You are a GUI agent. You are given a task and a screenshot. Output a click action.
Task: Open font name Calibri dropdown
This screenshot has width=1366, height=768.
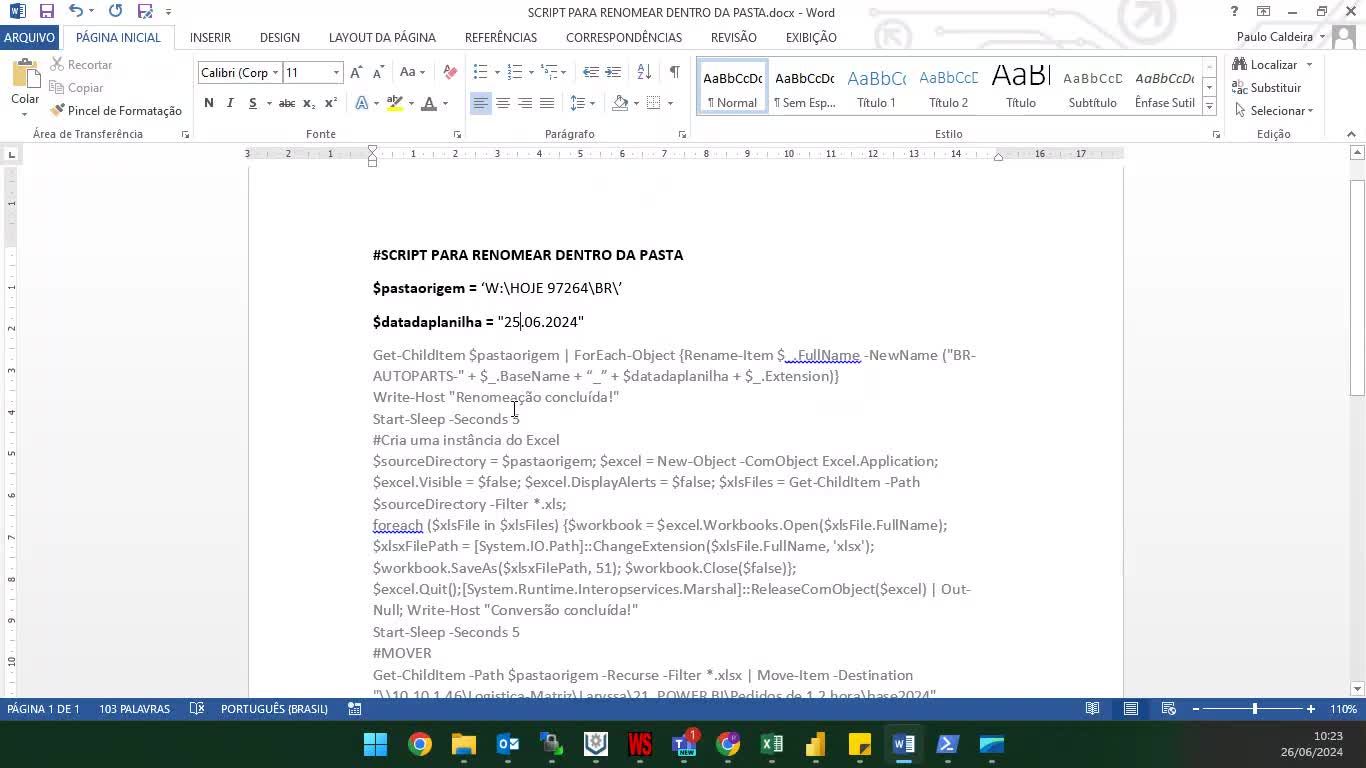(x=275, y=72)
